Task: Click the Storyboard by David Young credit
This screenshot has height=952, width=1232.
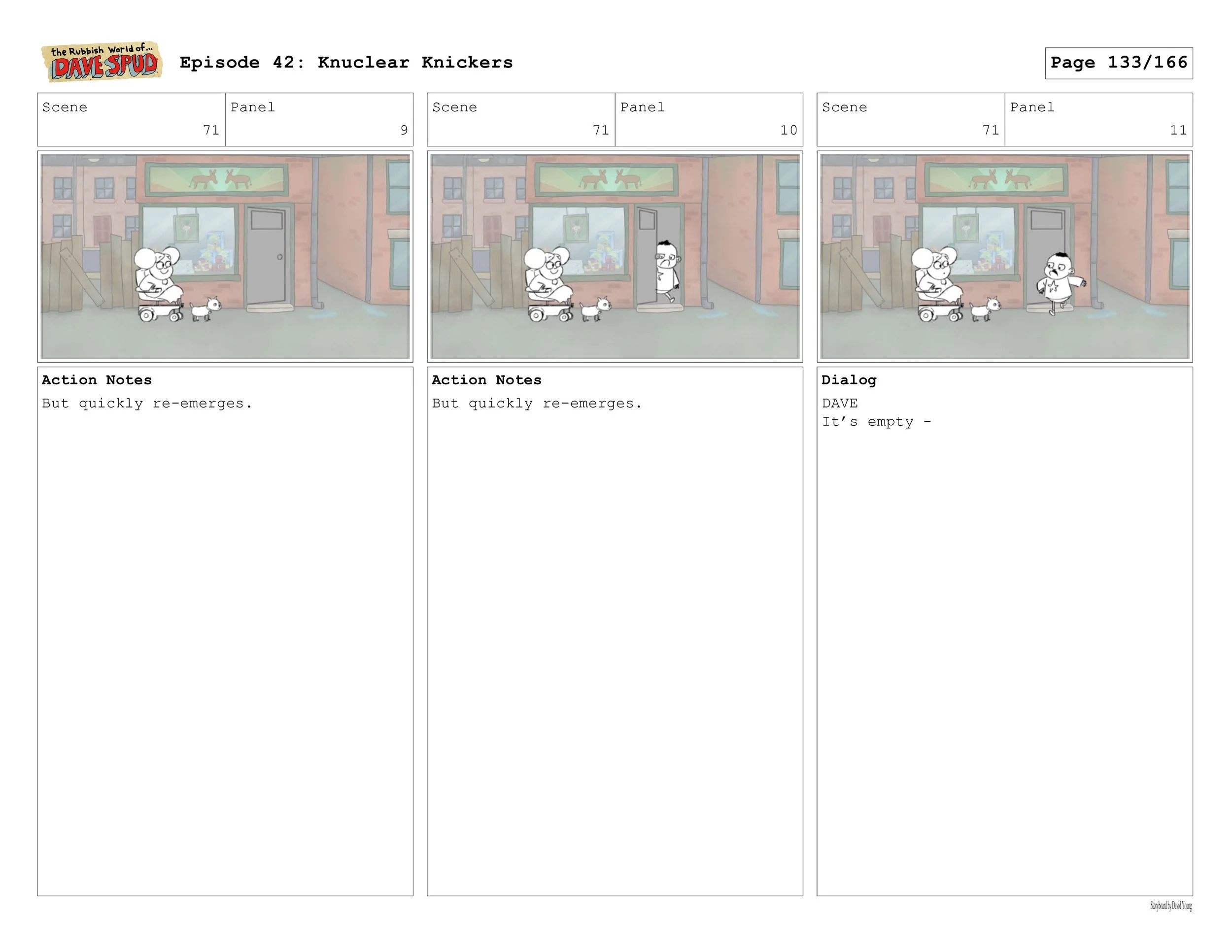Action: [1170, 906]
